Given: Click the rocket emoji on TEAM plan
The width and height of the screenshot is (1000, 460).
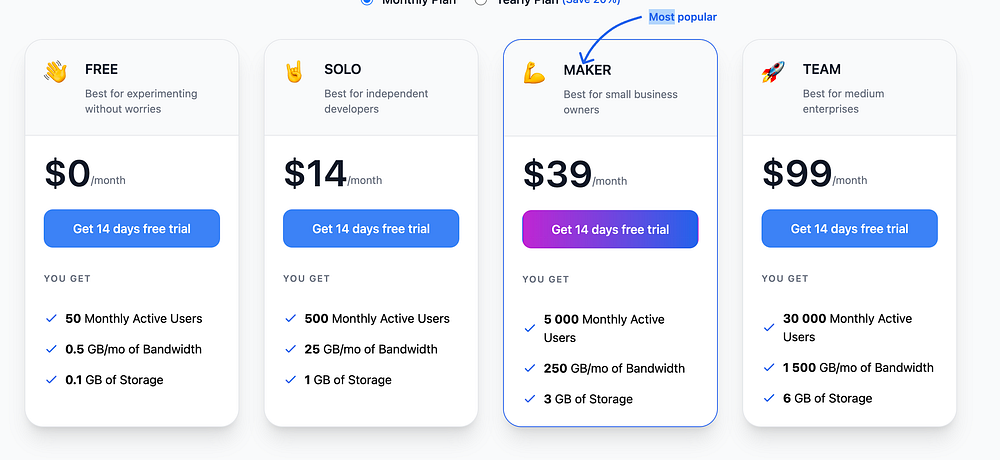Looking at the screenshot, I should 773,71.
